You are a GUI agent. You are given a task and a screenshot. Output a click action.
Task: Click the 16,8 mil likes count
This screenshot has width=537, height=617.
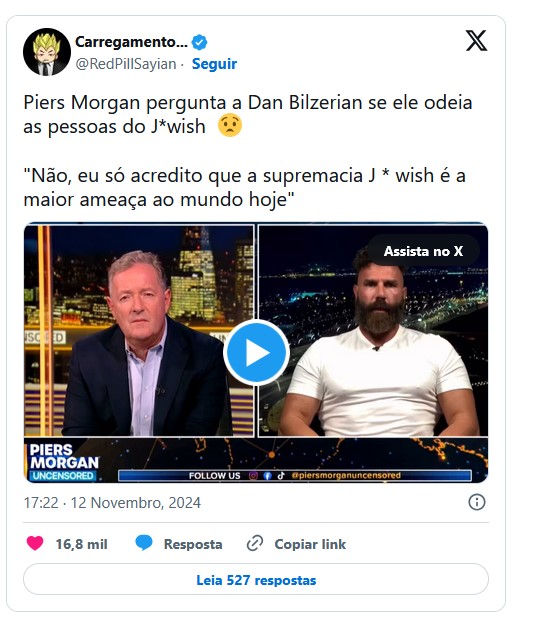[x=81, y=544]
